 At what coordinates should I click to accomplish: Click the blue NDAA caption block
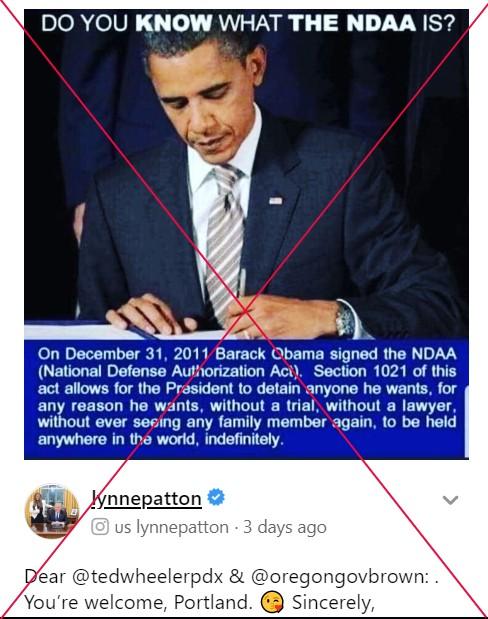pos(246,399)
